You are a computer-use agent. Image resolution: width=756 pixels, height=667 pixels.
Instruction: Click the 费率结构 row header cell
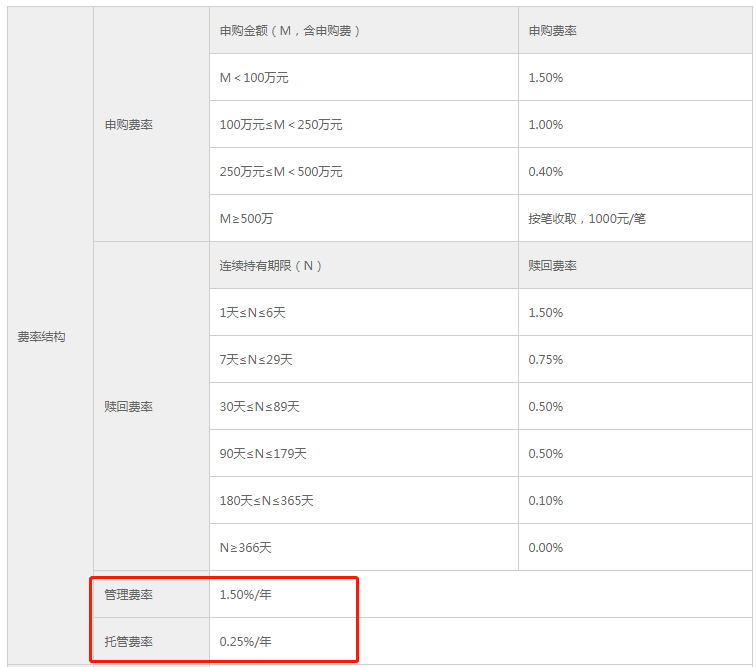point(41,337)
